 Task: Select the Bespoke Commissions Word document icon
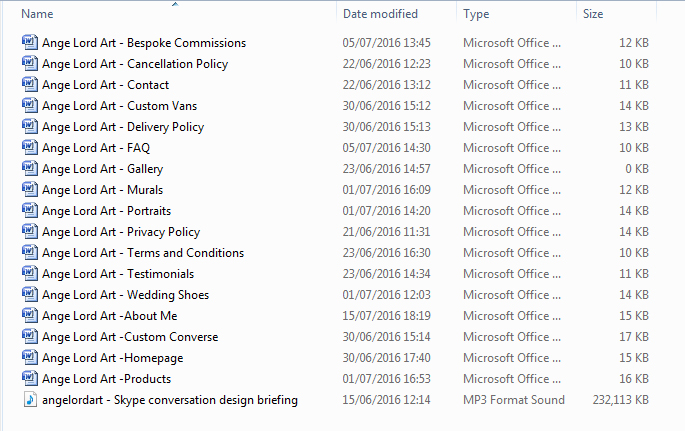coord(30,42)
